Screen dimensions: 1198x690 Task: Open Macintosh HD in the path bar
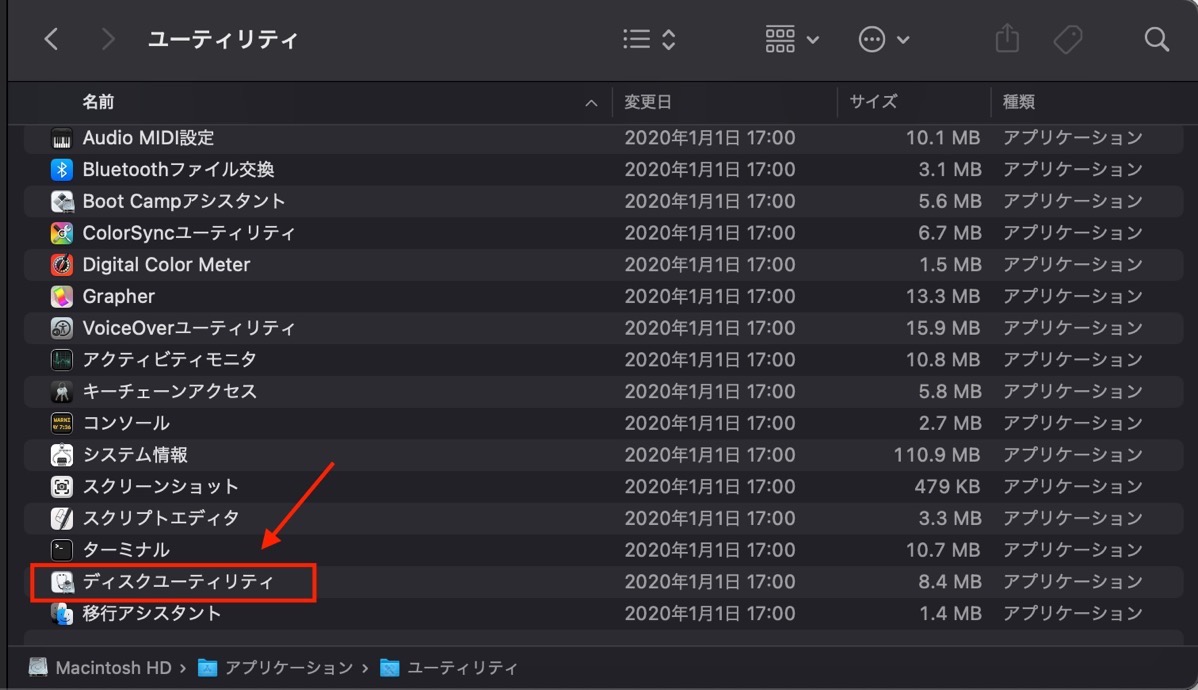(x=100, y=667)
